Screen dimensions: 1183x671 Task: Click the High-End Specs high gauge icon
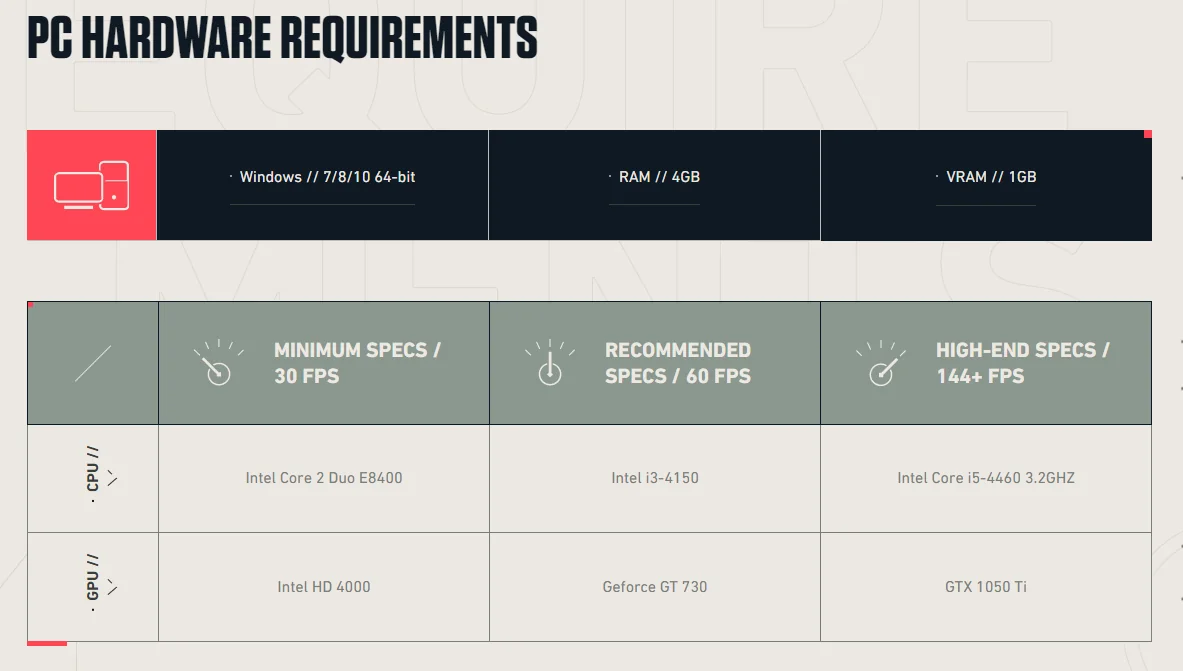[x=880, y=363]
